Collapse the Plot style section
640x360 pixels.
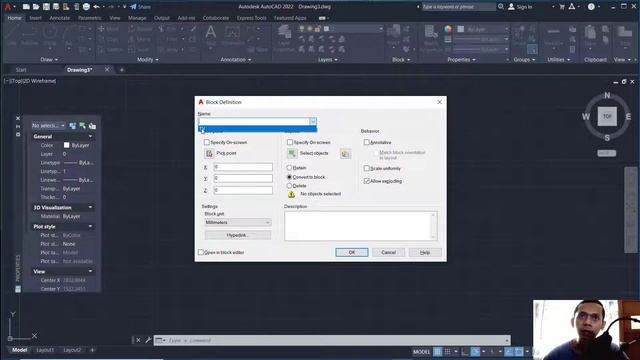[90, 226]
